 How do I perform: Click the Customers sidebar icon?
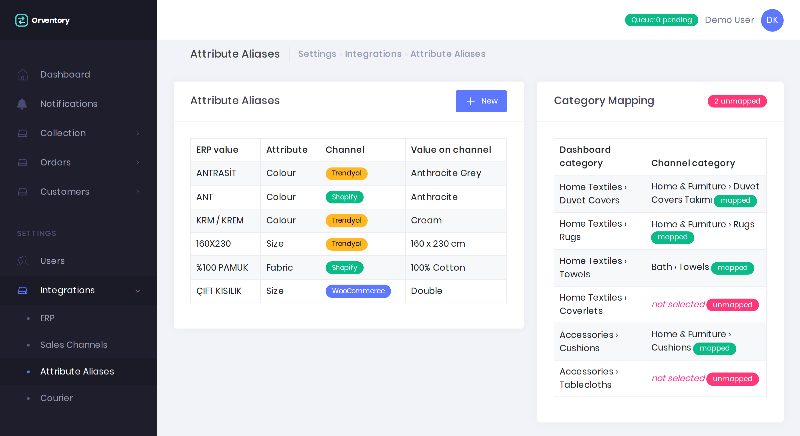coord(22,192)
